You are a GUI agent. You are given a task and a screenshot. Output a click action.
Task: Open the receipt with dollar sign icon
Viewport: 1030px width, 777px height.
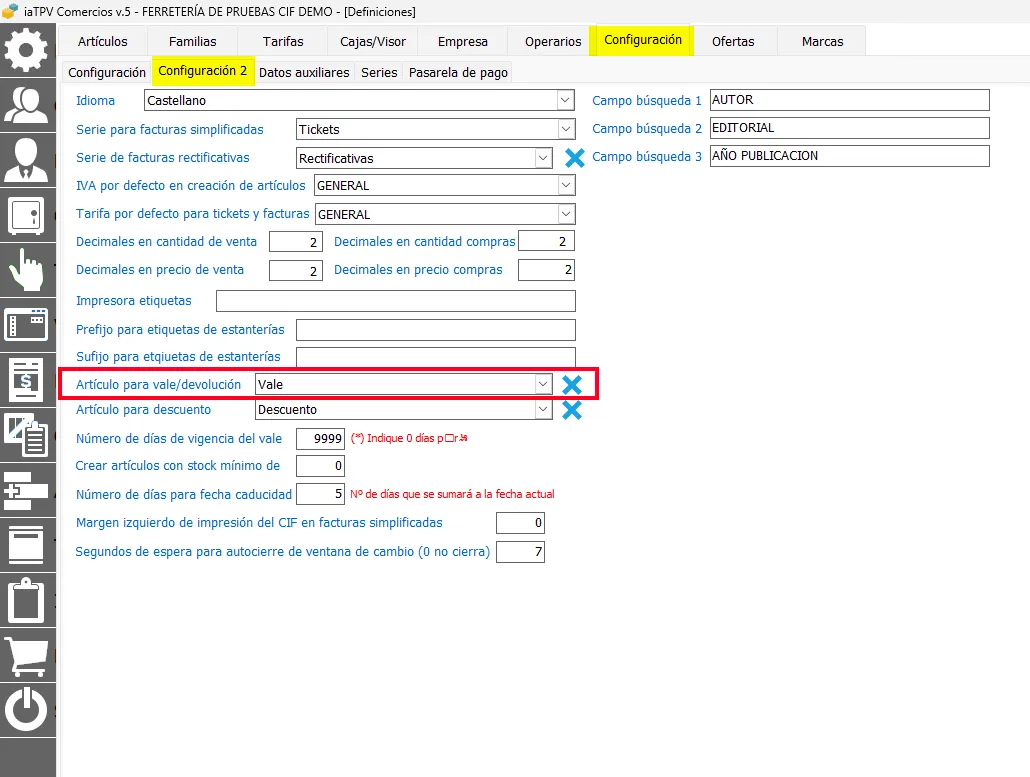pyautogui.click(x=26, y=380)
